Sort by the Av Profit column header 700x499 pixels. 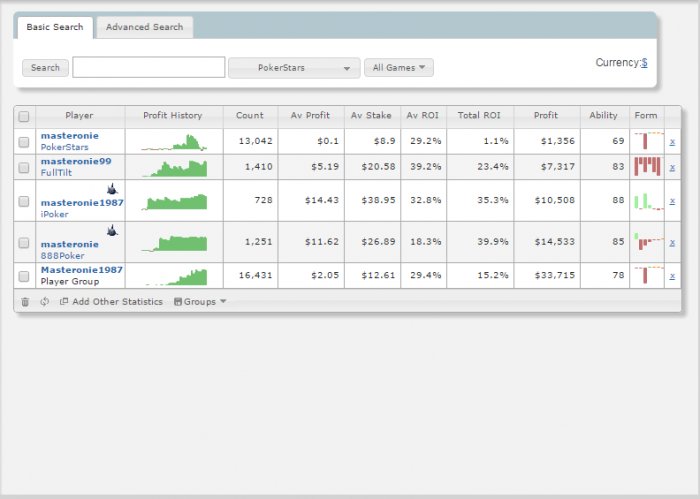pyautogui.click(x=311, y=116)
